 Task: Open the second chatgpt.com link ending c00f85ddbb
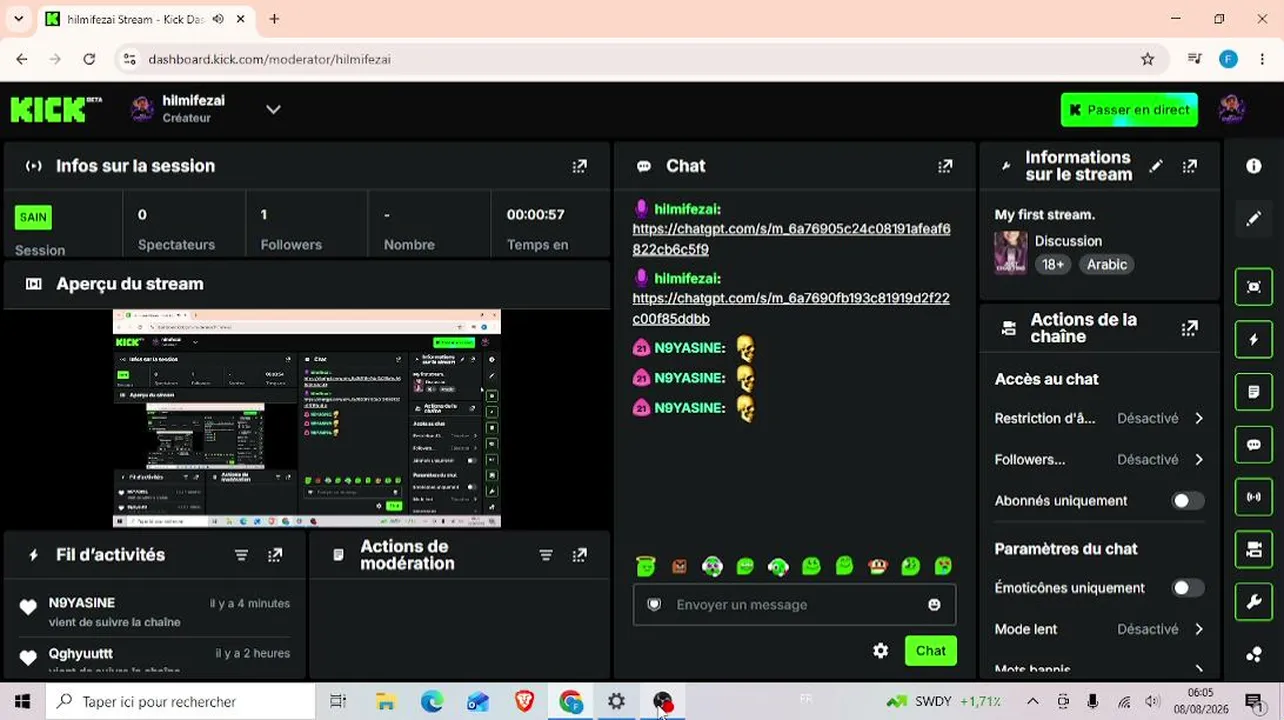click(x=791, y=308)
